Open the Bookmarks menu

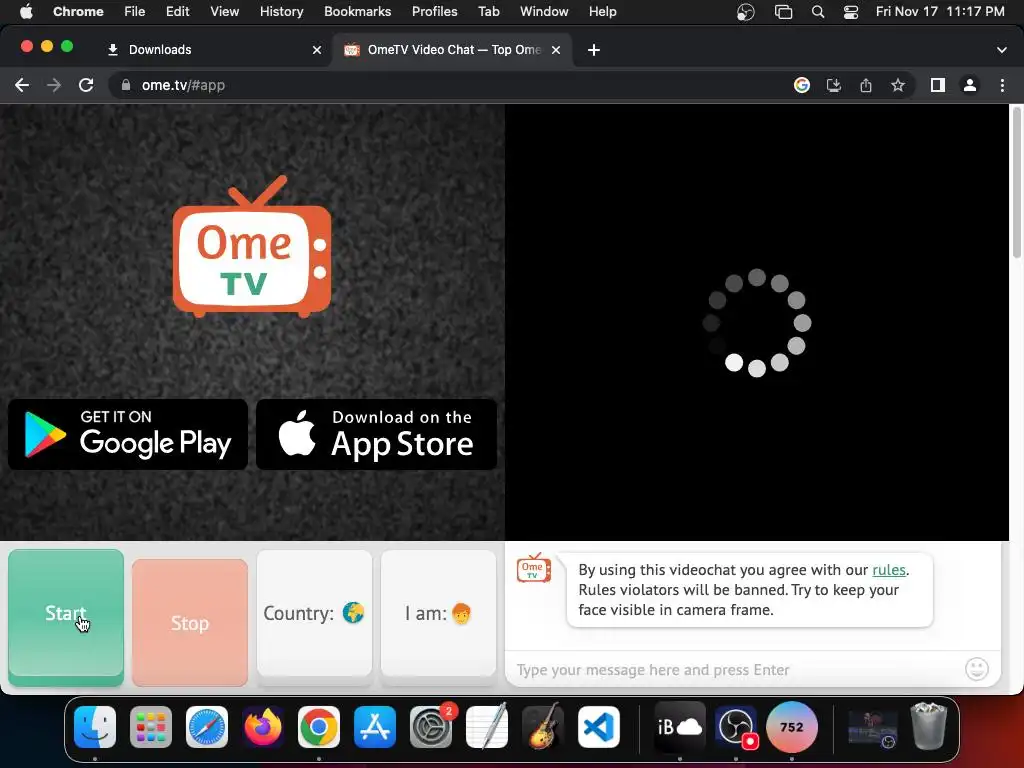(357, 11)
